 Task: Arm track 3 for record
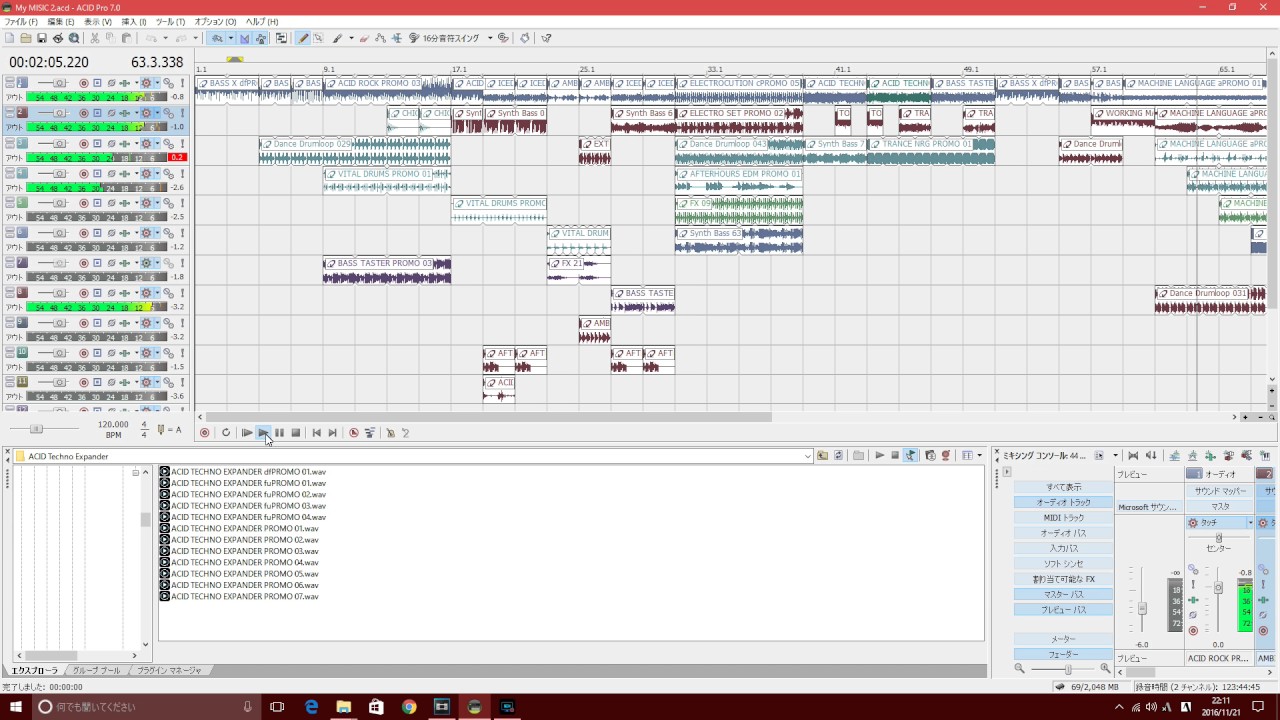point(84,143)
